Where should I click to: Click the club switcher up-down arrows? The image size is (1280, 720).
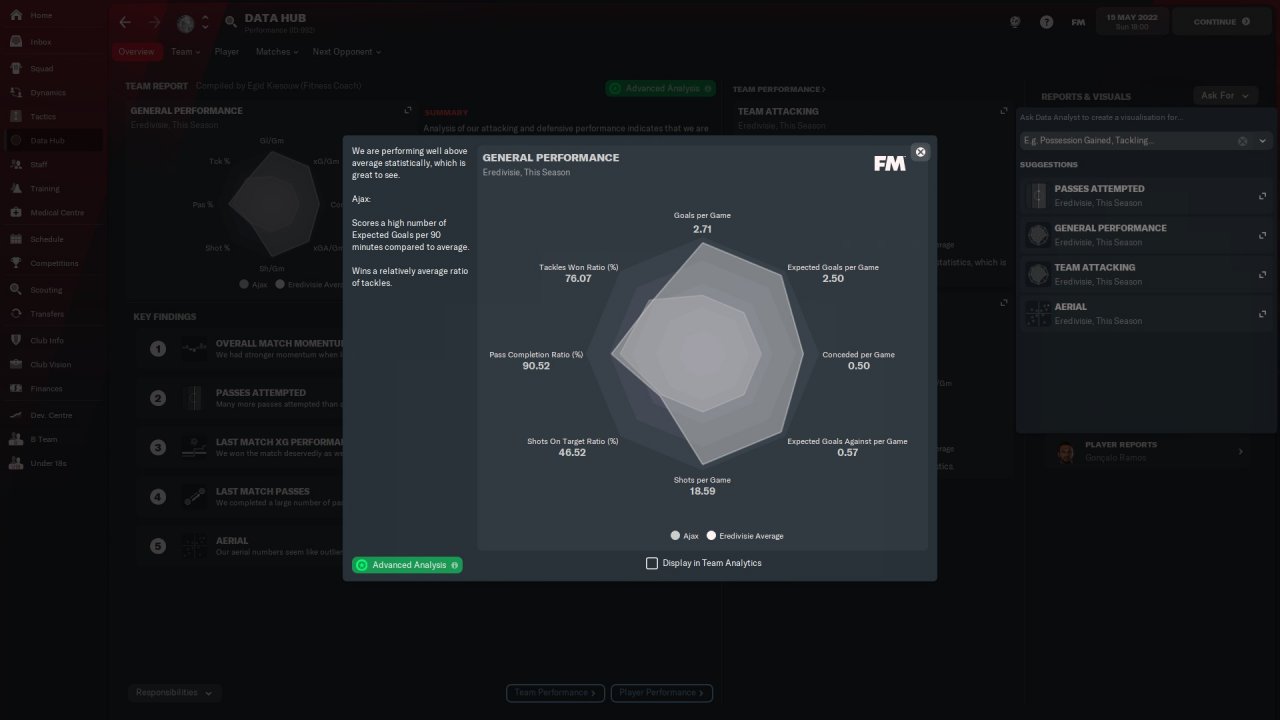pos(205,22)
